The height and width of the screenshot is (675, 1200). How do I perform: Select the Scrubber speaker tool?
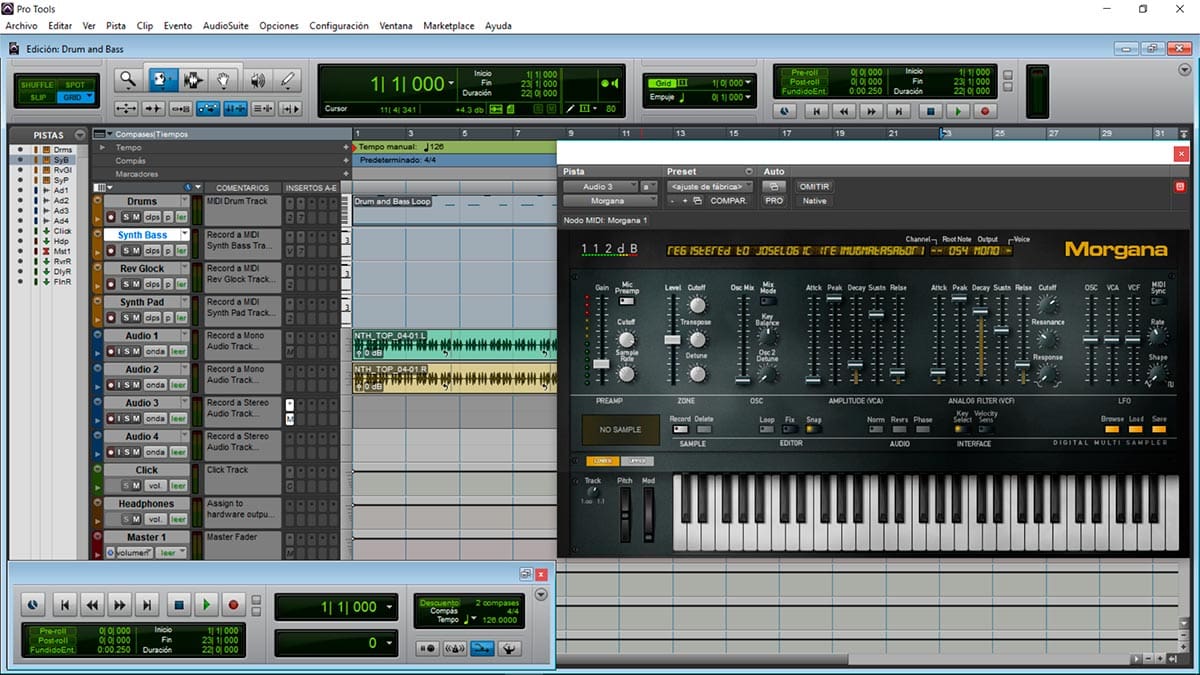257,80
